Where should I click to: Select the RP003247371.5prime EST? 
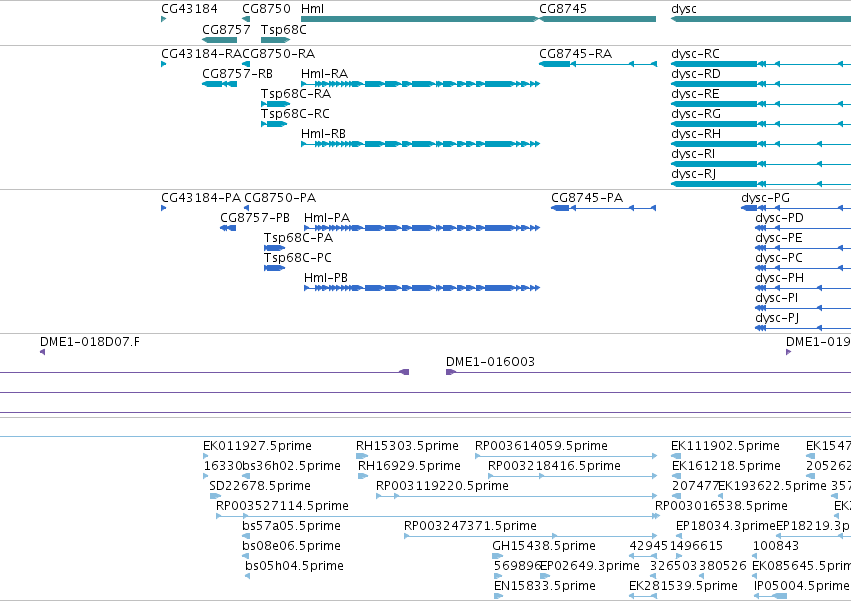[531, 536]
